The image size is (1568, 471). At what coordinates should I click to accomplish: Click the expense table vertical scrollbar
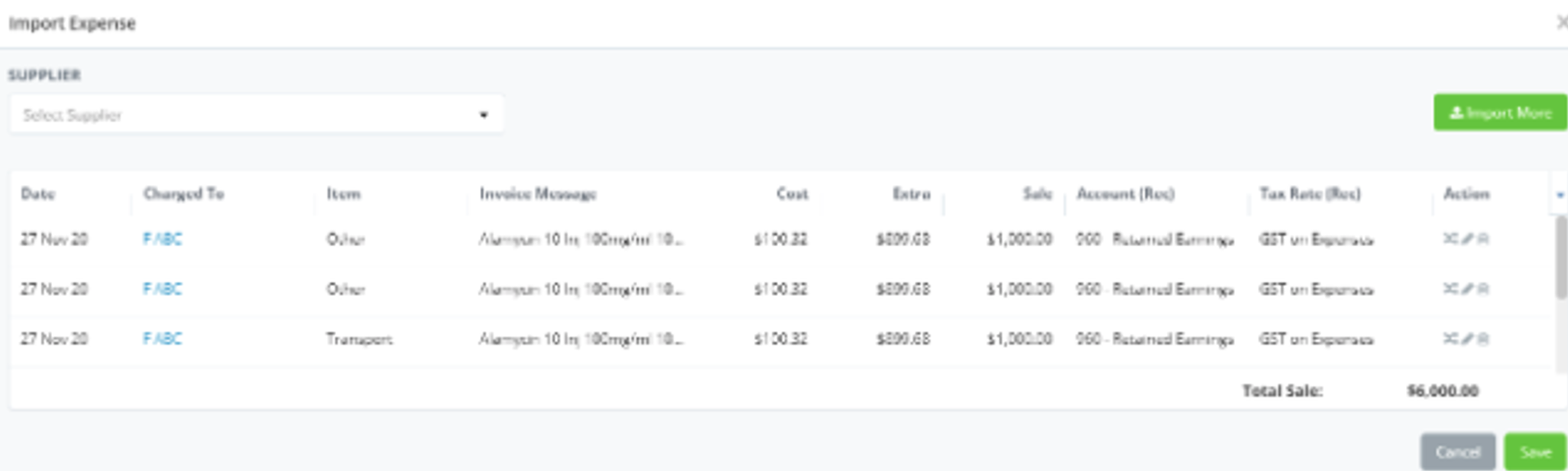tap(1560, 258)
